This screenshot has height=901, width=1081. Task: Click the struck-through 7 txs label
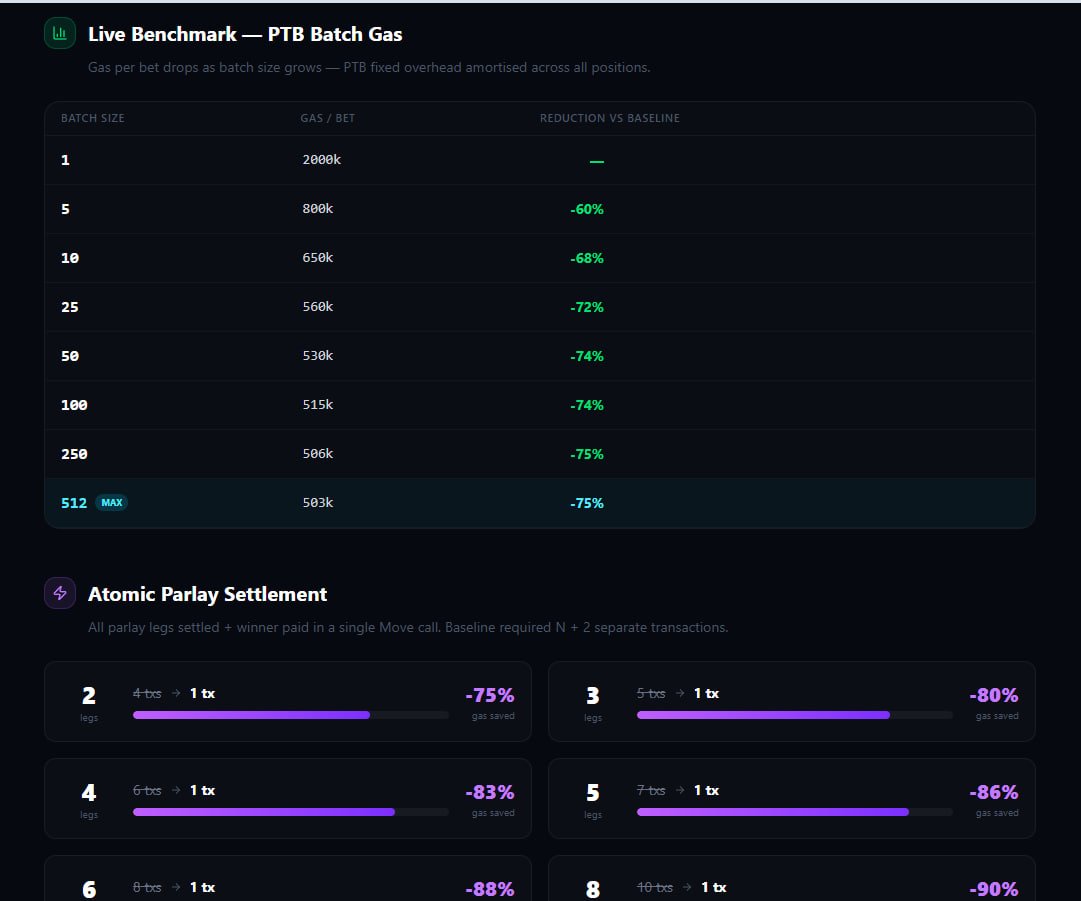pyautogui.click(x=651, y=790)
